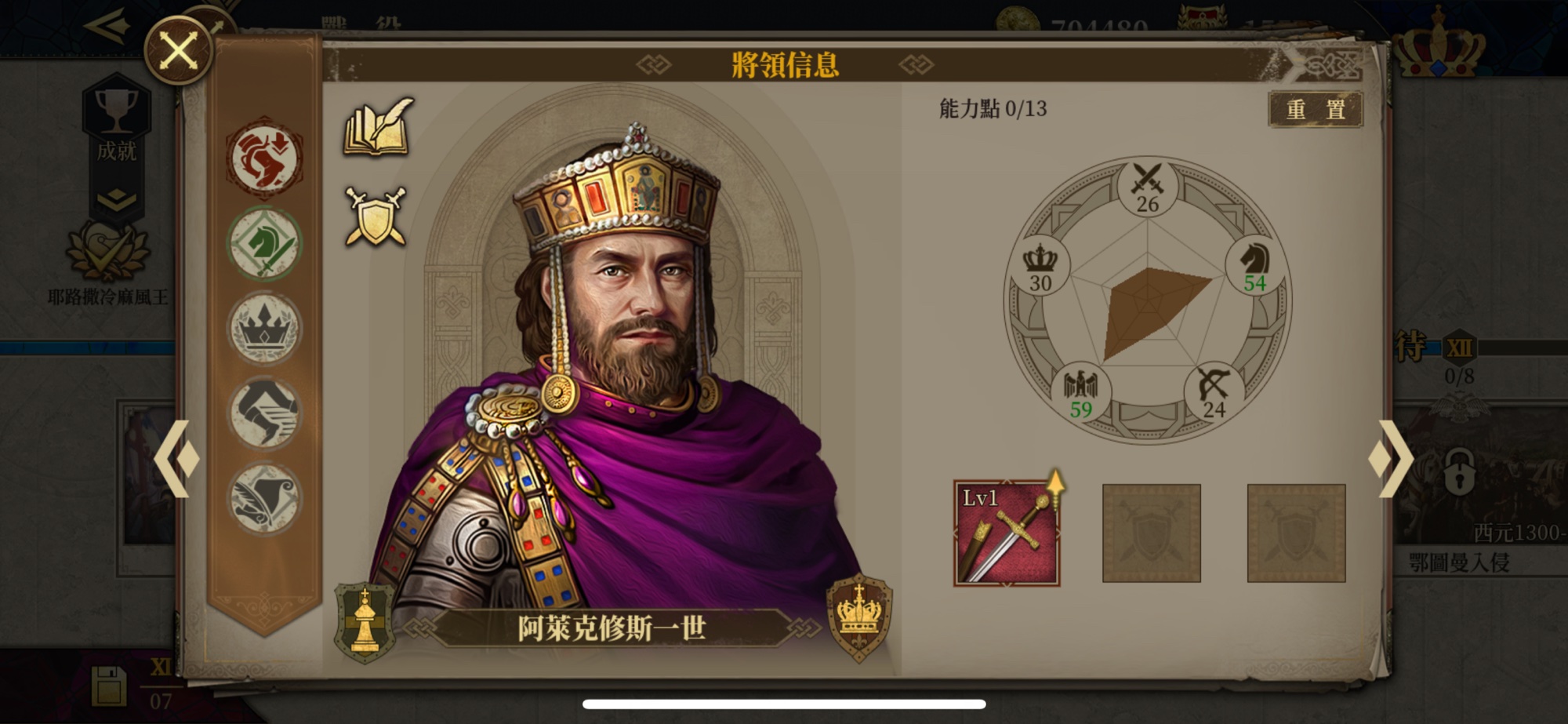This screenshot has height=724, width=1568.
Task: Choose the feather quill scroll category icon
Action: pos(264,499)
